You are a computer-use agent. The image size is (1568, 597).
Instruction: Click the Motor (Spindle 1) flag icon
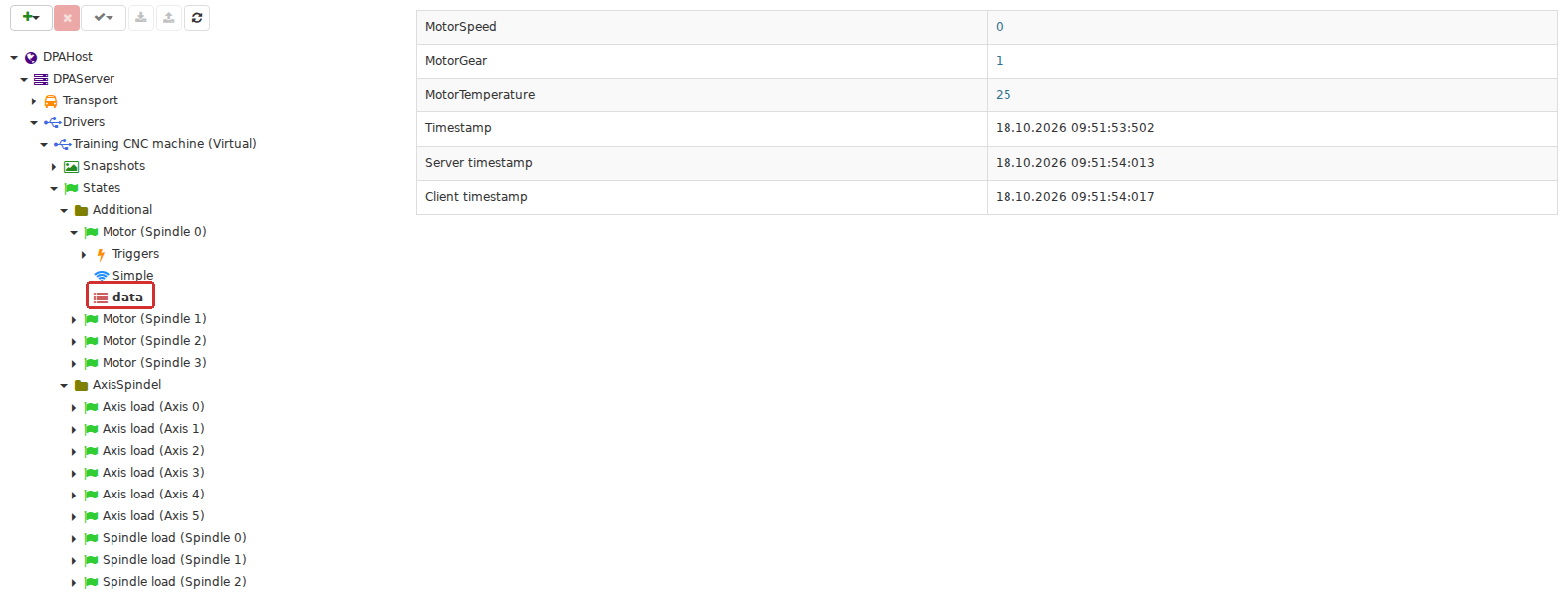coord(91,320)
